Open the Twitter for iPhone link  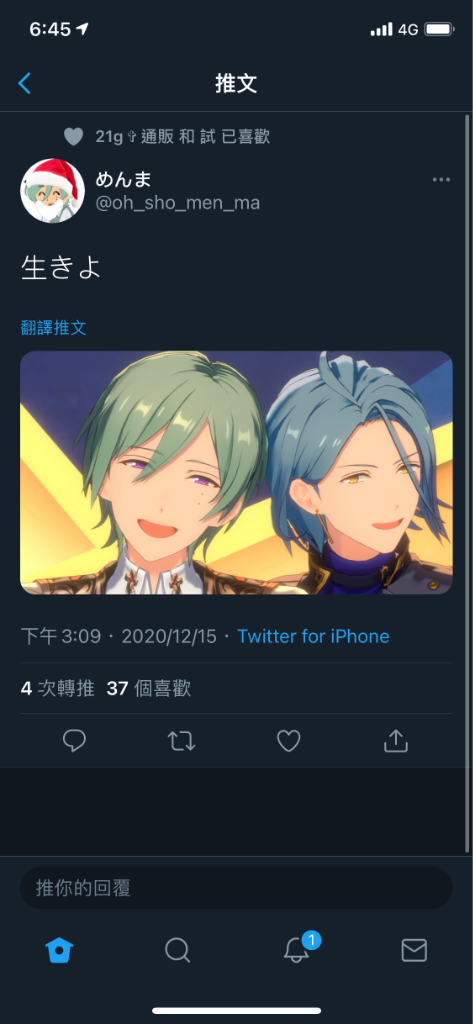tap(314, 636)
